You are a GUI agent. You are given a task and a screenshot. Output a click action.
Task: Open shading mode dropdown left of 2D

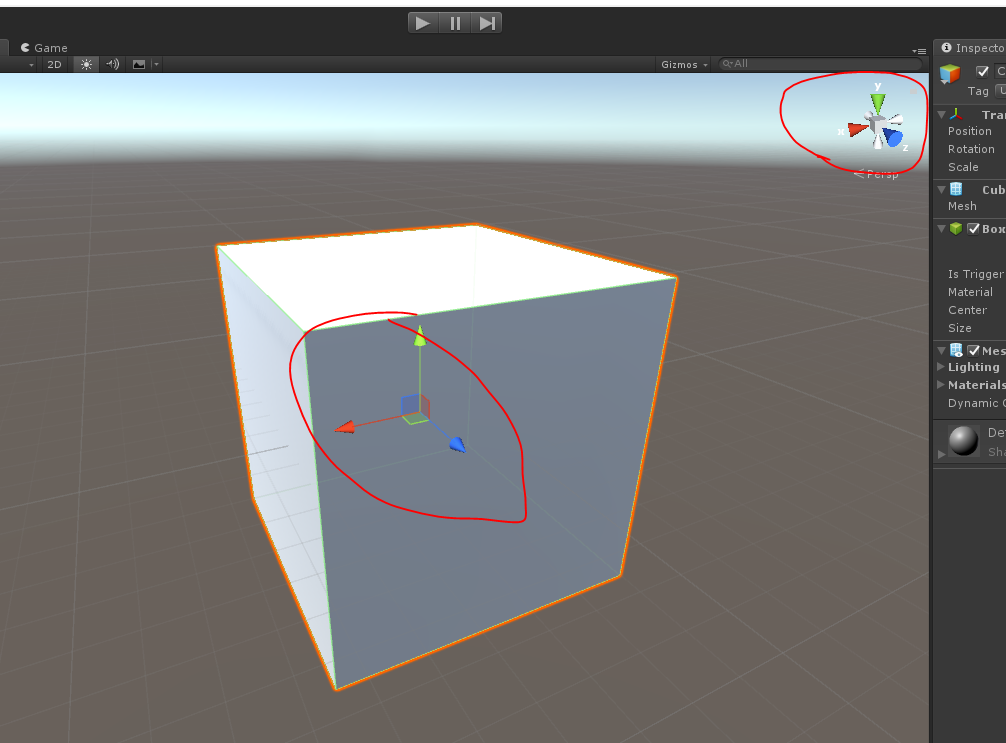(x=31, y=65)
